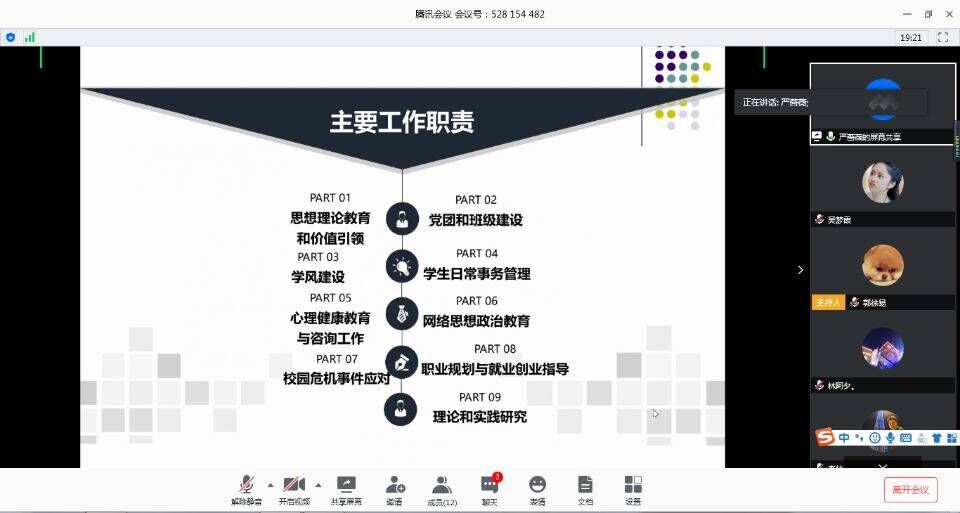960x513 pixels.
Task: Click the network signal strength icon
Action: point(30,37)
